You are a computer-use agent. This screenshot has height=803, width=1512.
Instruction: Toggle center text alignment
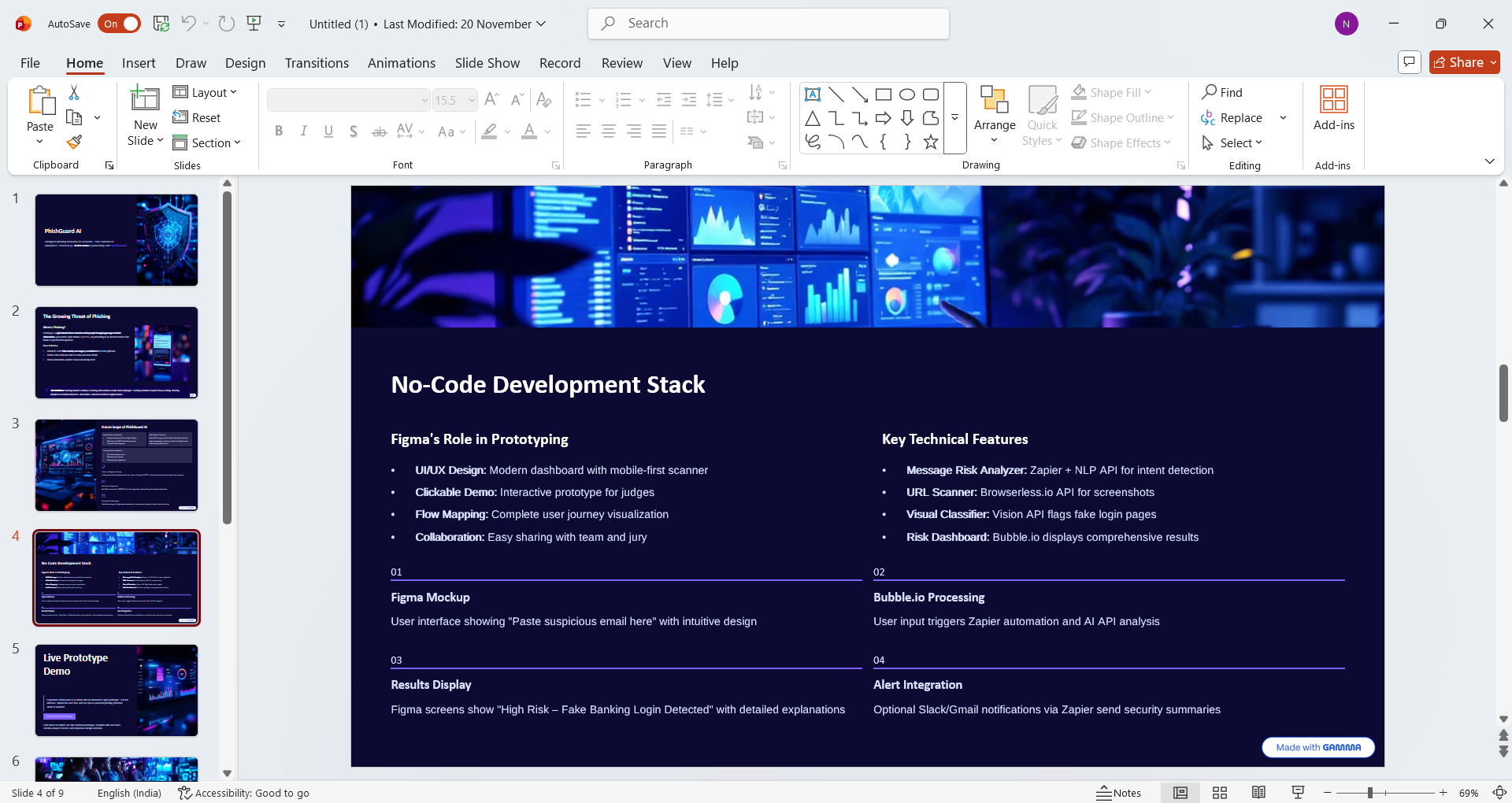coord(609,131)
